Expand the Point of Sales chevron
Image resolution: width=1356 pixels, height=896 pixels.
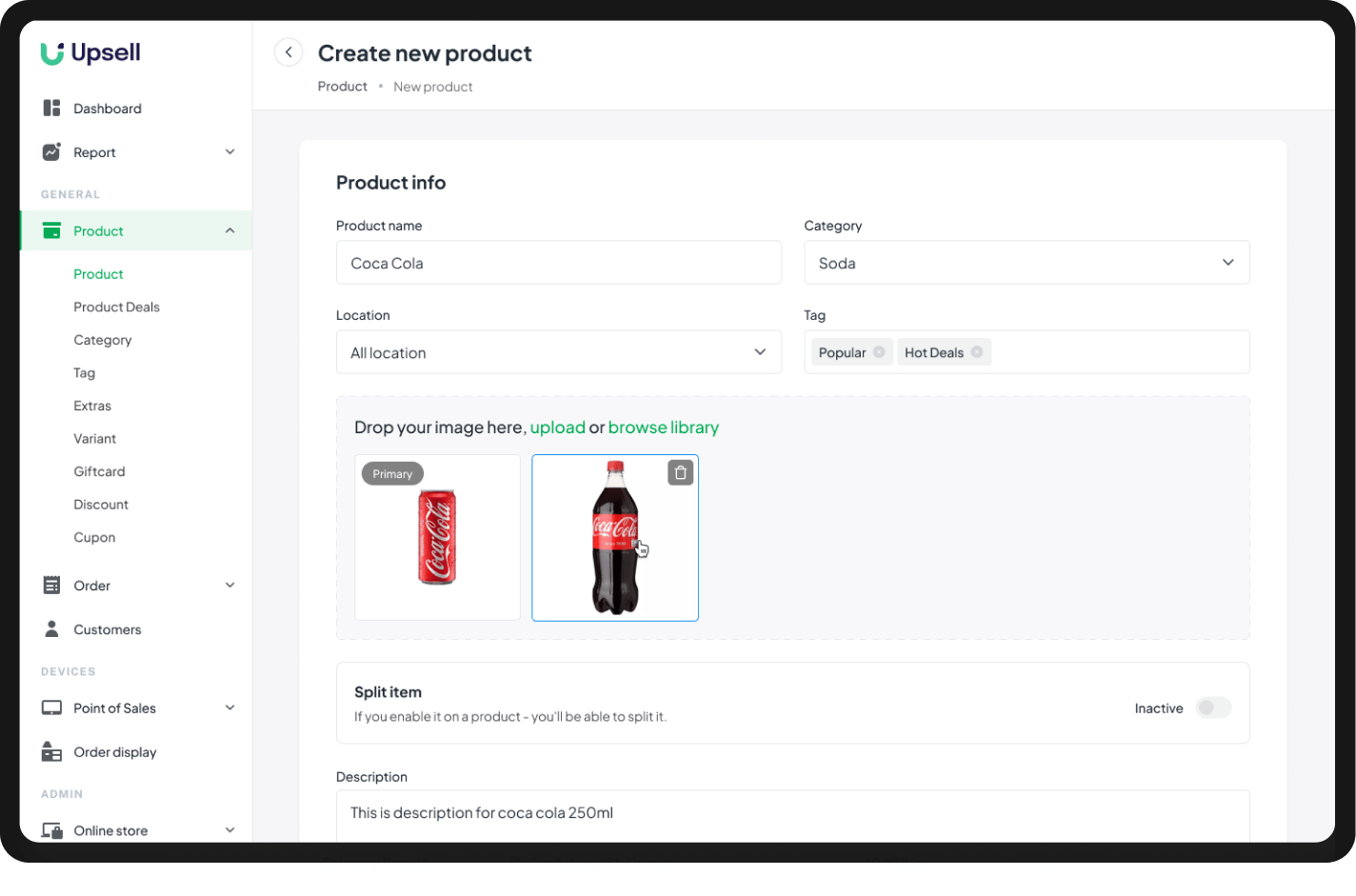pyautogui.click(x=229, y=707)
